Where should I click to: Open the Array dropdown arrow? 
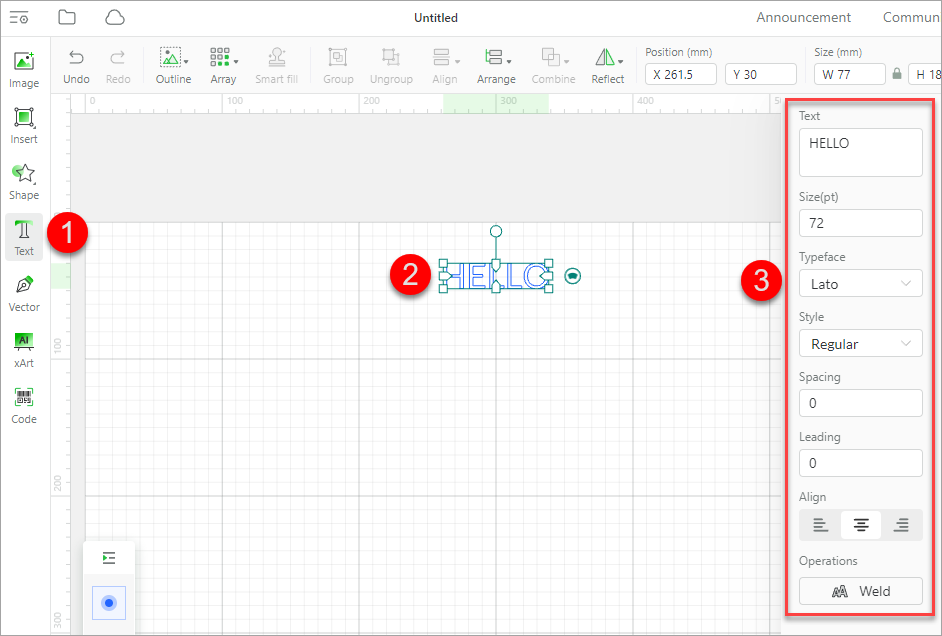point(236,64)
